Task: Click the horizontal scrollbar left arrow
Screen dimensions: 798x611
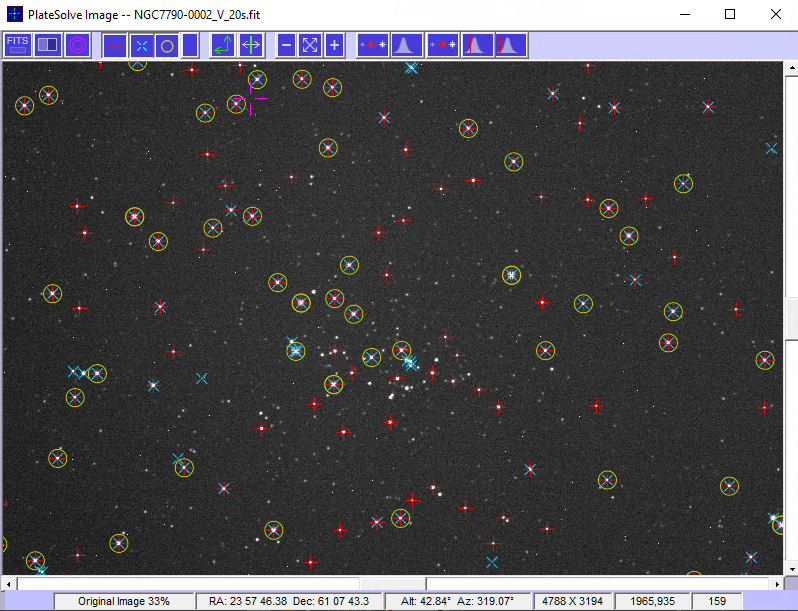Action: [9, 583]
